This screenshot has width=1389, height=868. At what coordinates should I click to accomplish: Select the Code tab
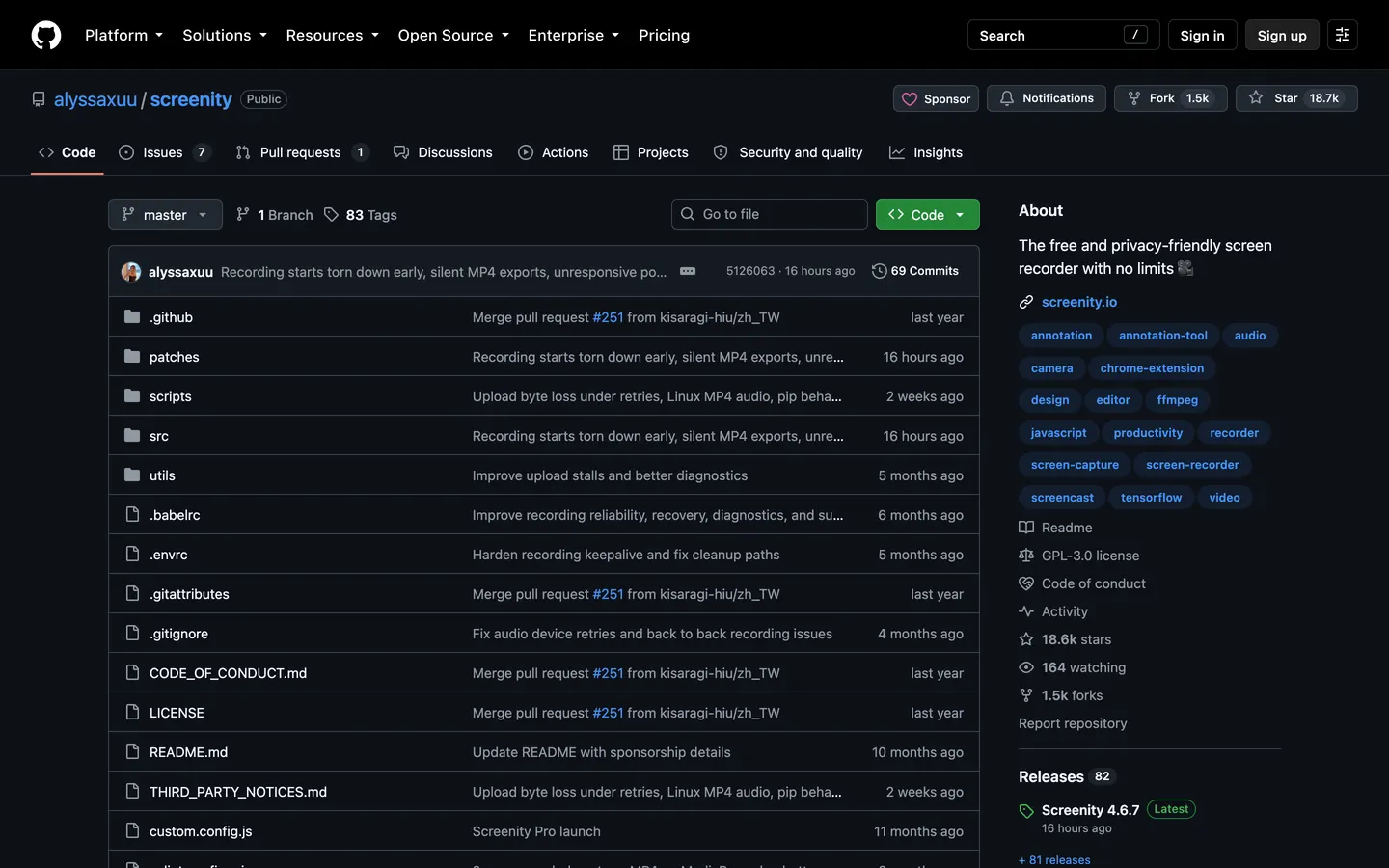pos(68,152)
